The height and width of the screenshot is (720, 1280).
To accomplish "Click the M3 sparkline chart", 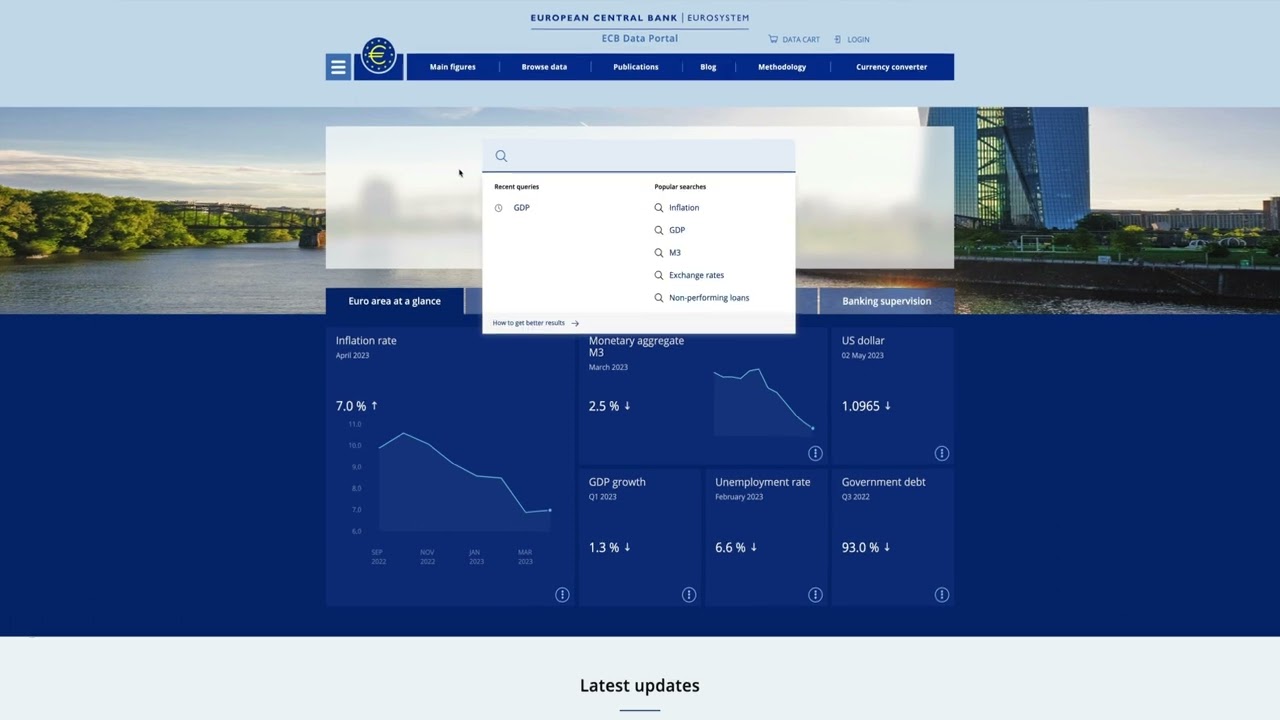I will (764, 400).
